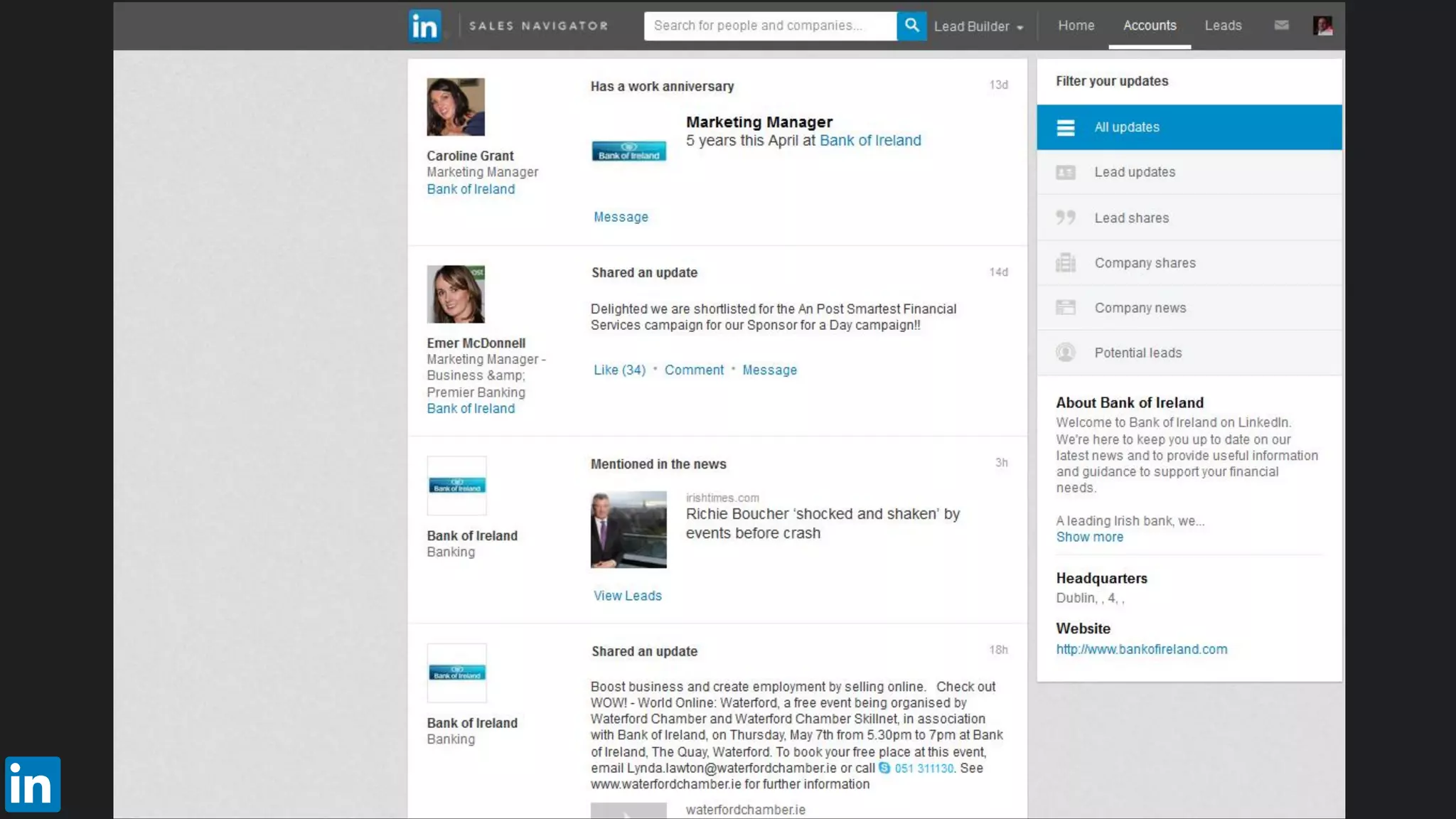
Task: Click View Leads link
Action: pos(627,596)
